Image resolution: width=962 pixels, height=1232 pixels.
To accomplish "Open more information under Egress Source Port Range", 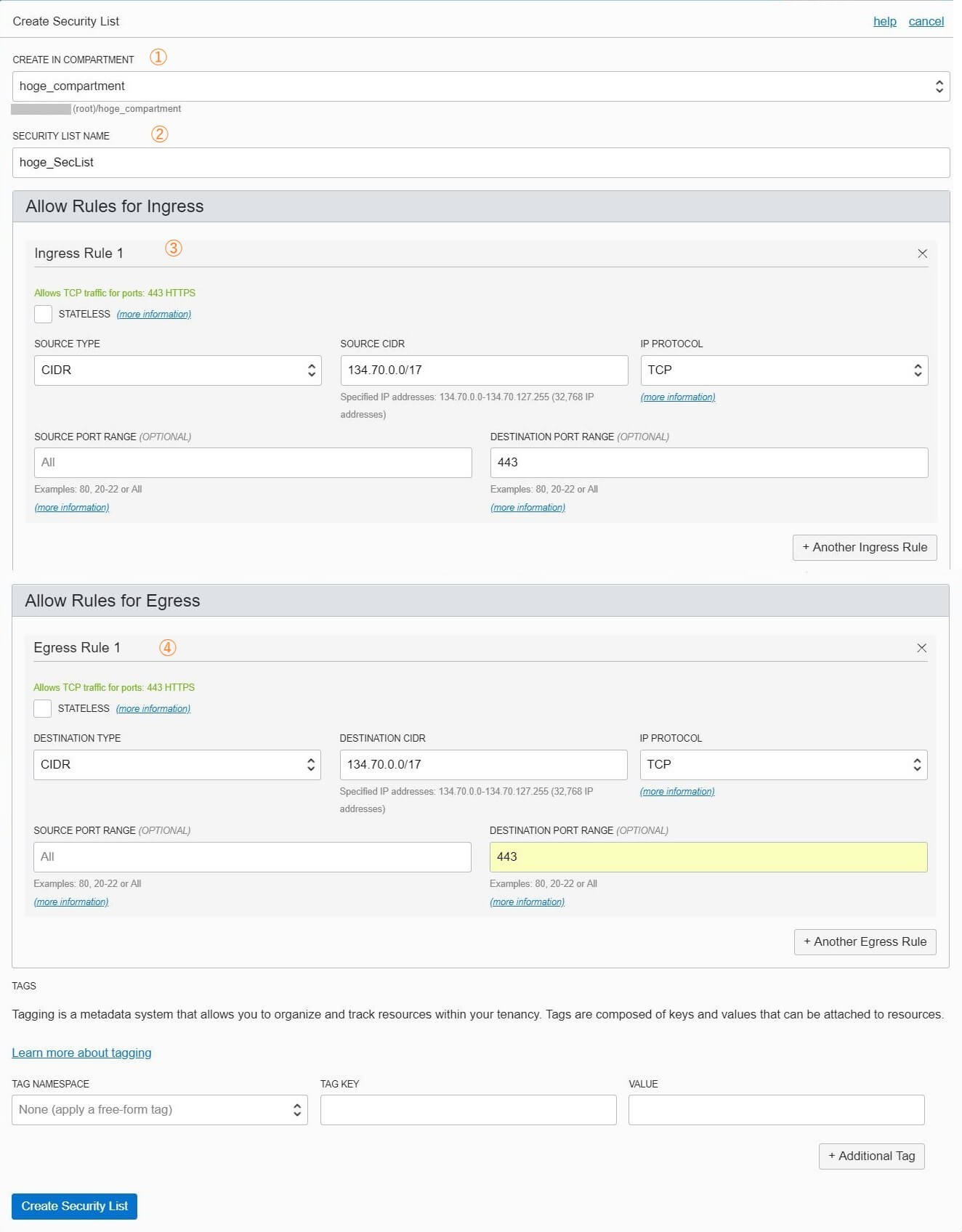I will pos(71,902).
